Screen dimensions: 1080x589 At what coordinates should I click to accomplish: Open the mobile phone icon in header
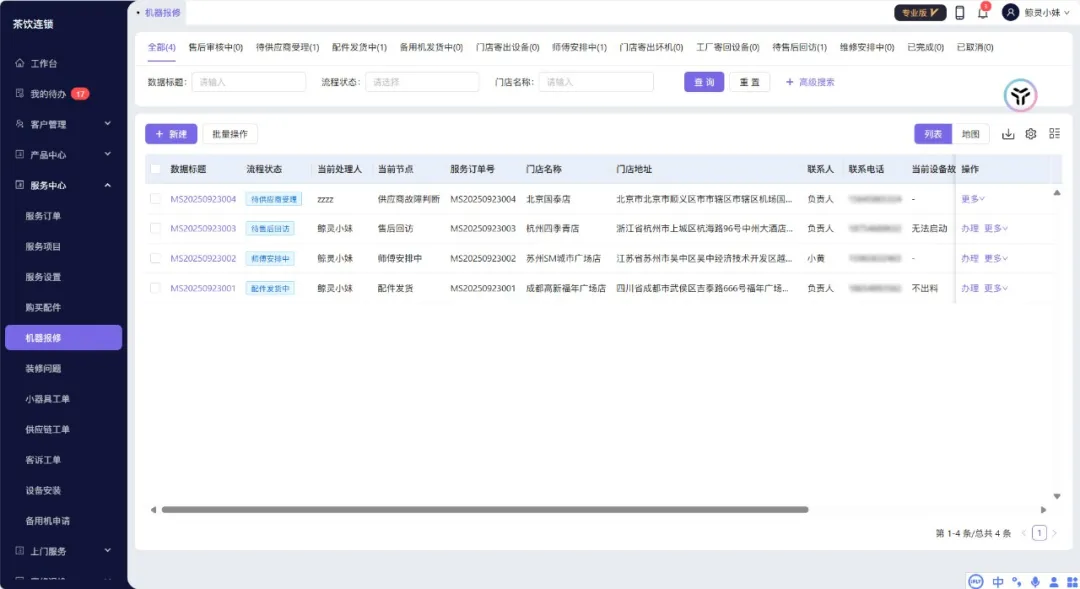[x=960, y=13]
